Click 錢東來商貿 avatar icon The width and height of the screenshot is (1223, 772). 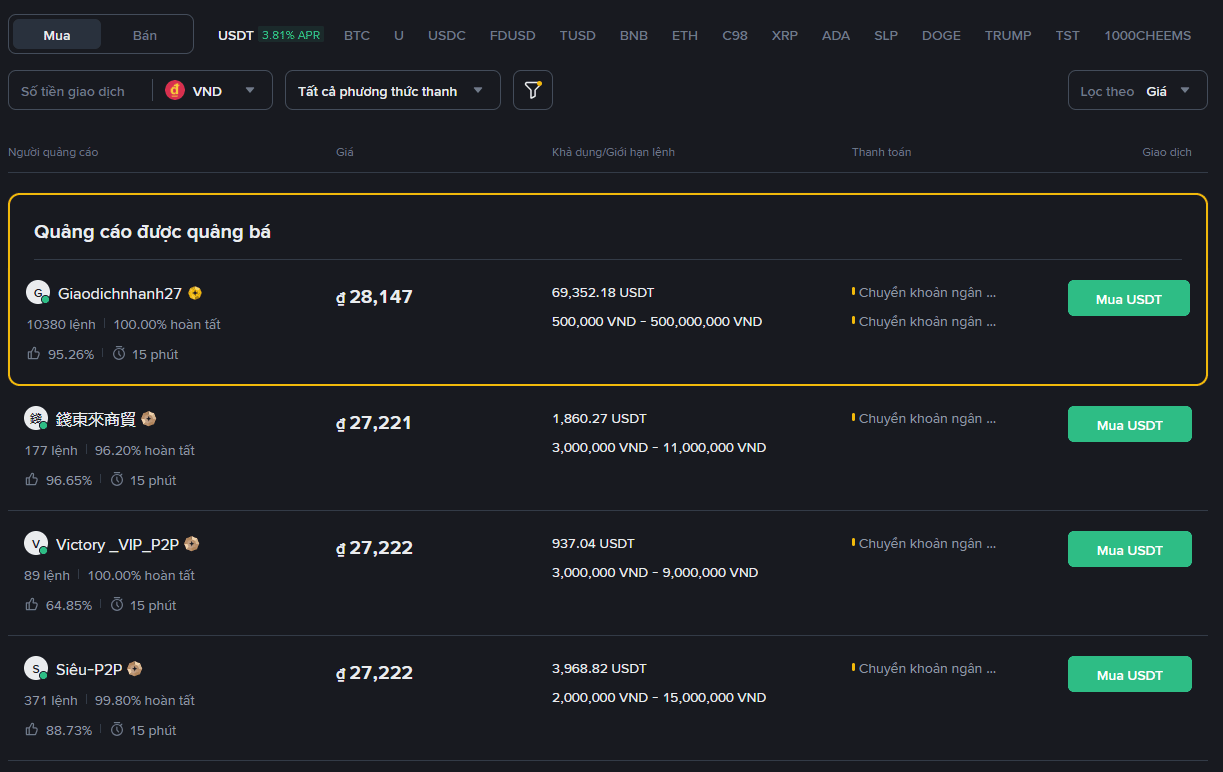36,419
